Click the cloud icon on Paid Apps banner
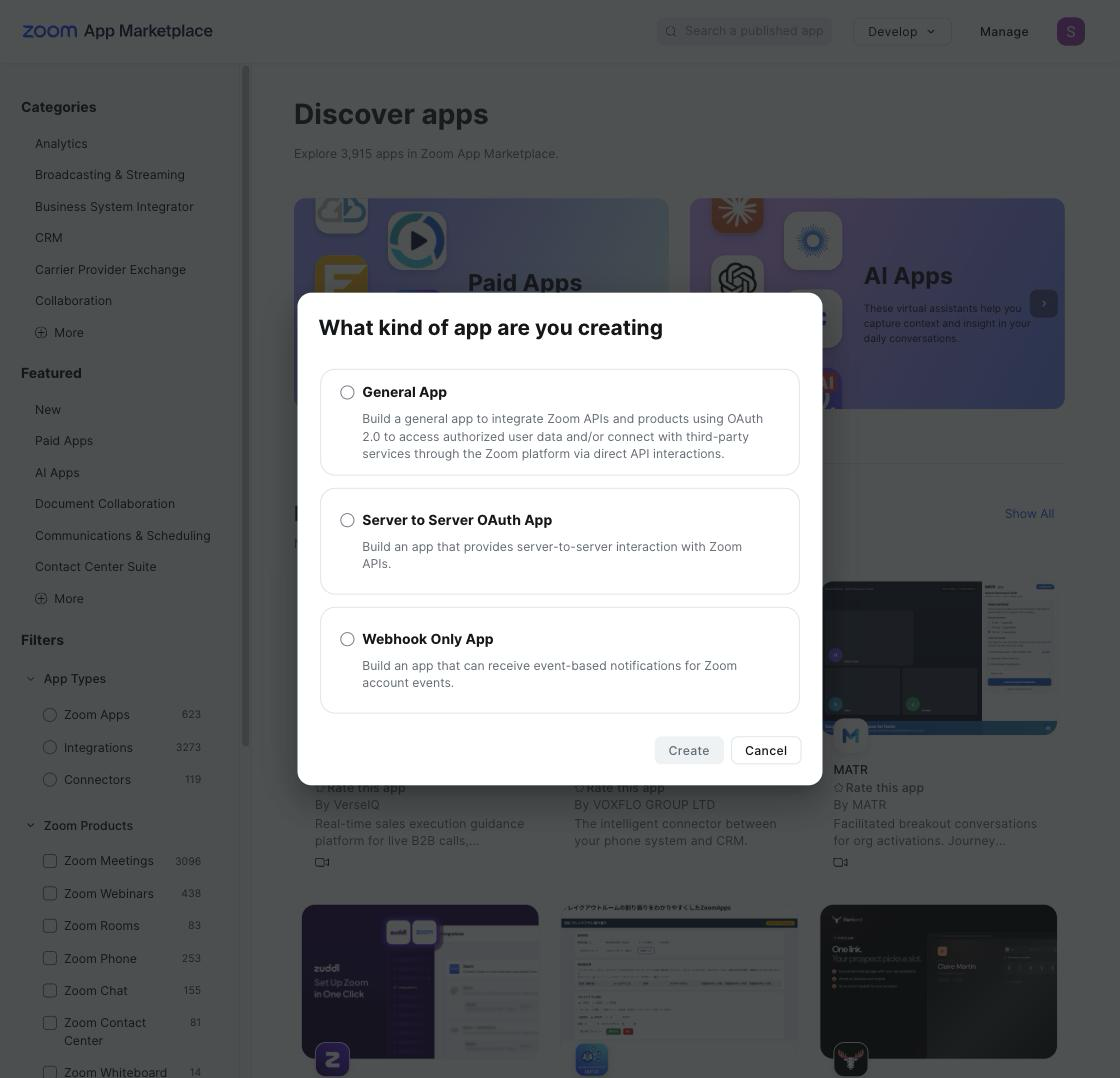This screenshot has width=1120, height=1078. [x=342, y=214]
